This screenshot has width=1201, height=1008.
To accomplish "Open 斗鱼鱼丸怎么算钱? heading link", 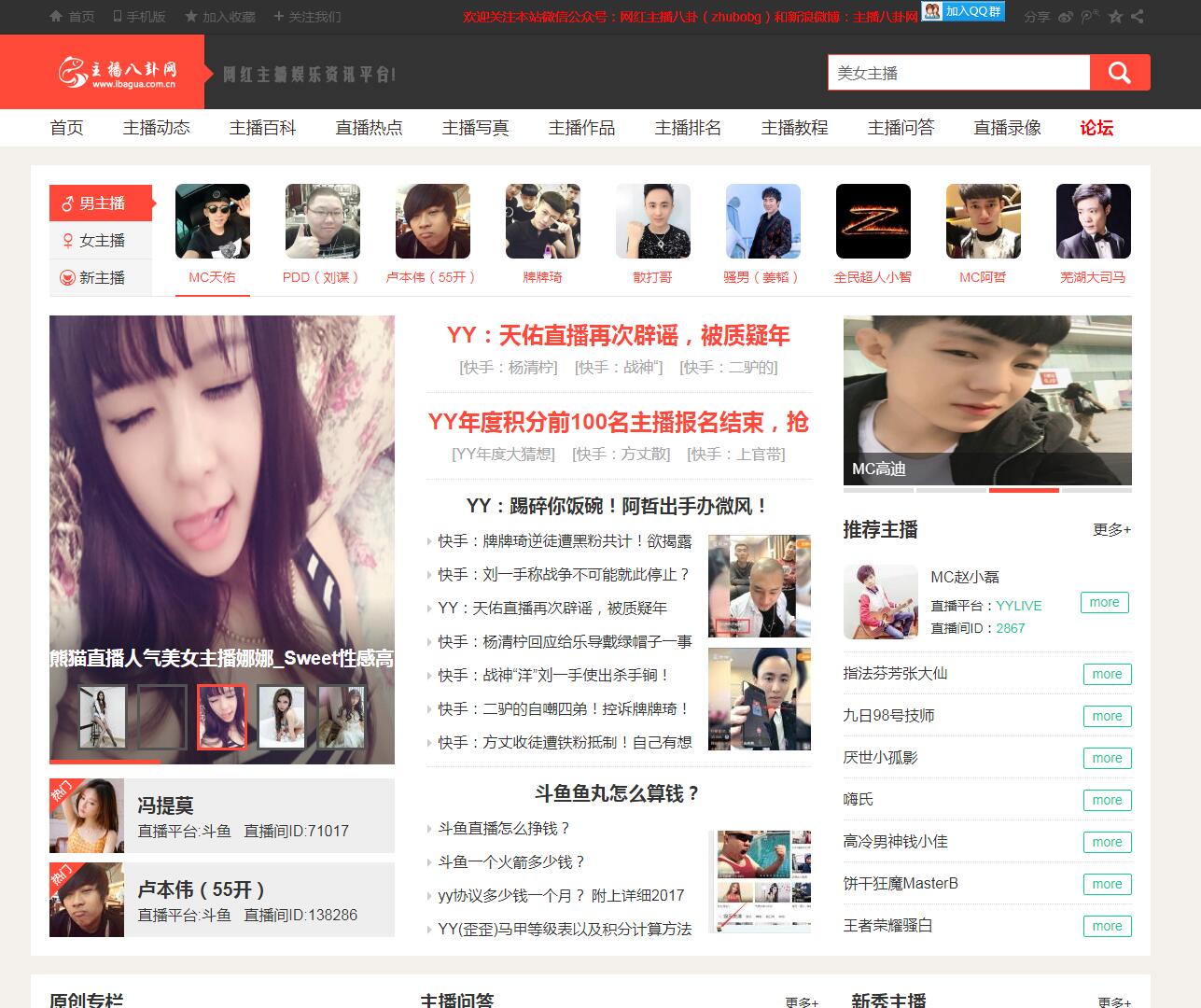I will [x=619, y=793].
